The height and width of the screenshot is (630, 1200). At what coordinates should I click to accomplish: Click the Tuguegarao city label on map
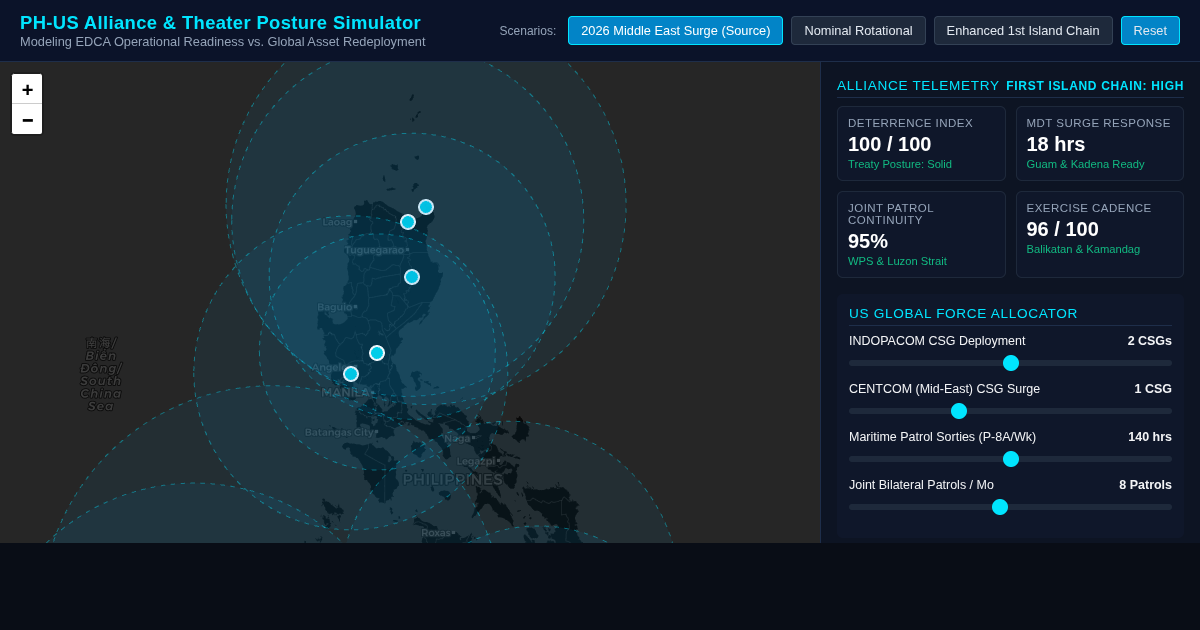[x=376, y=250]
